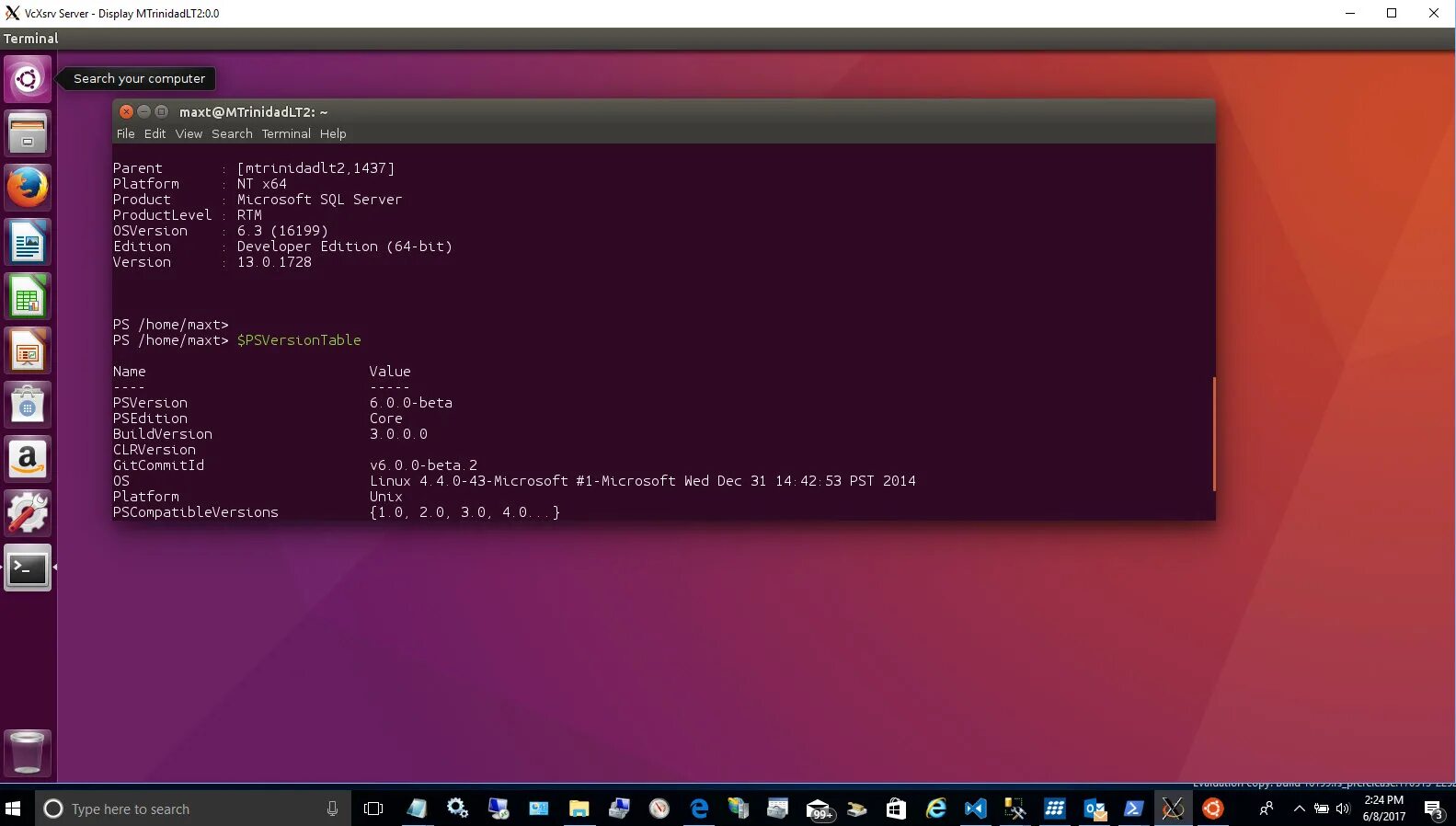The width and height of the screenshot is (1456, 826).
Task: Click battery status tray icon
Action: click(x=1322, y=809)
